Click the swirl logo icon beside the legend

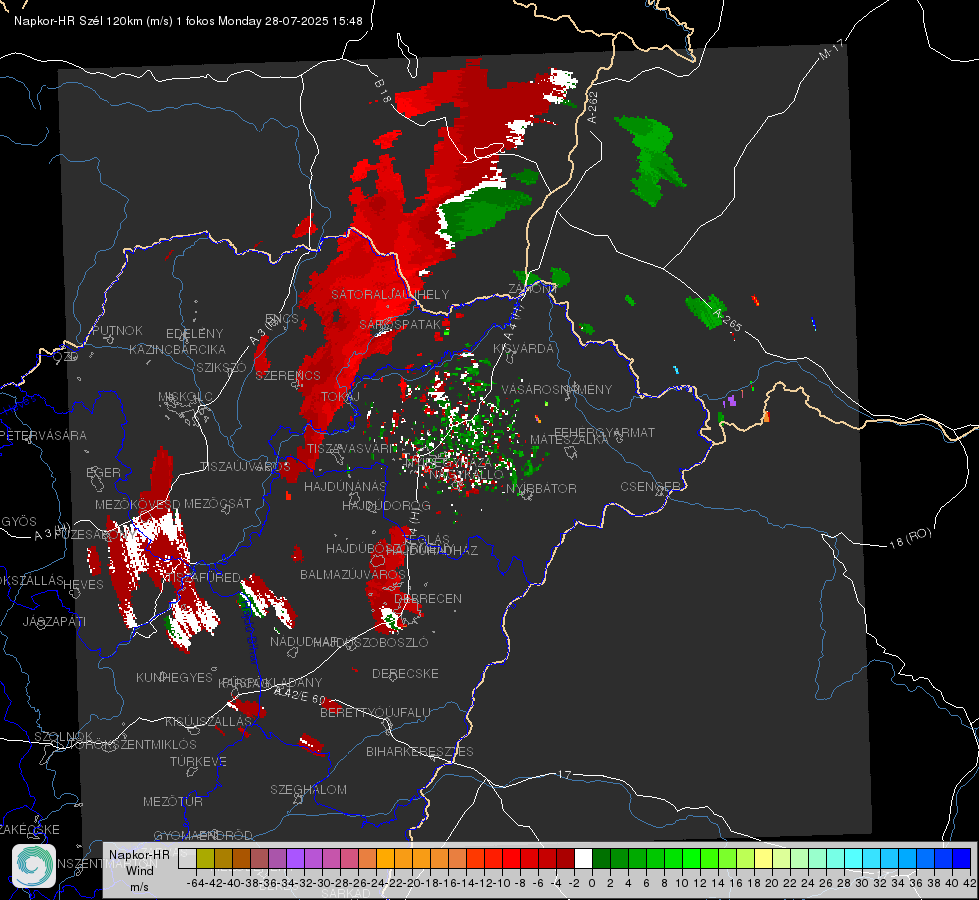click(34, 866)
